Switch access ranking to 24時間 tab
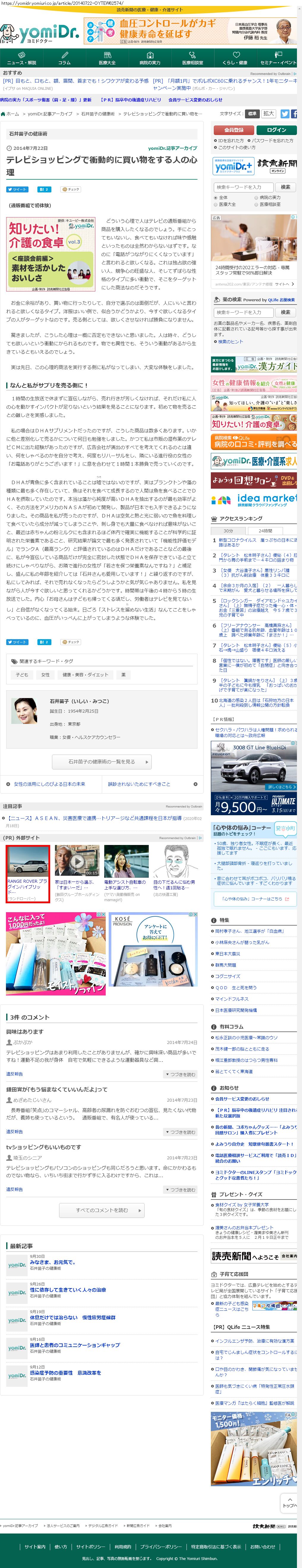The height and width of the screenshot is (1568, 302). point(265,531)
